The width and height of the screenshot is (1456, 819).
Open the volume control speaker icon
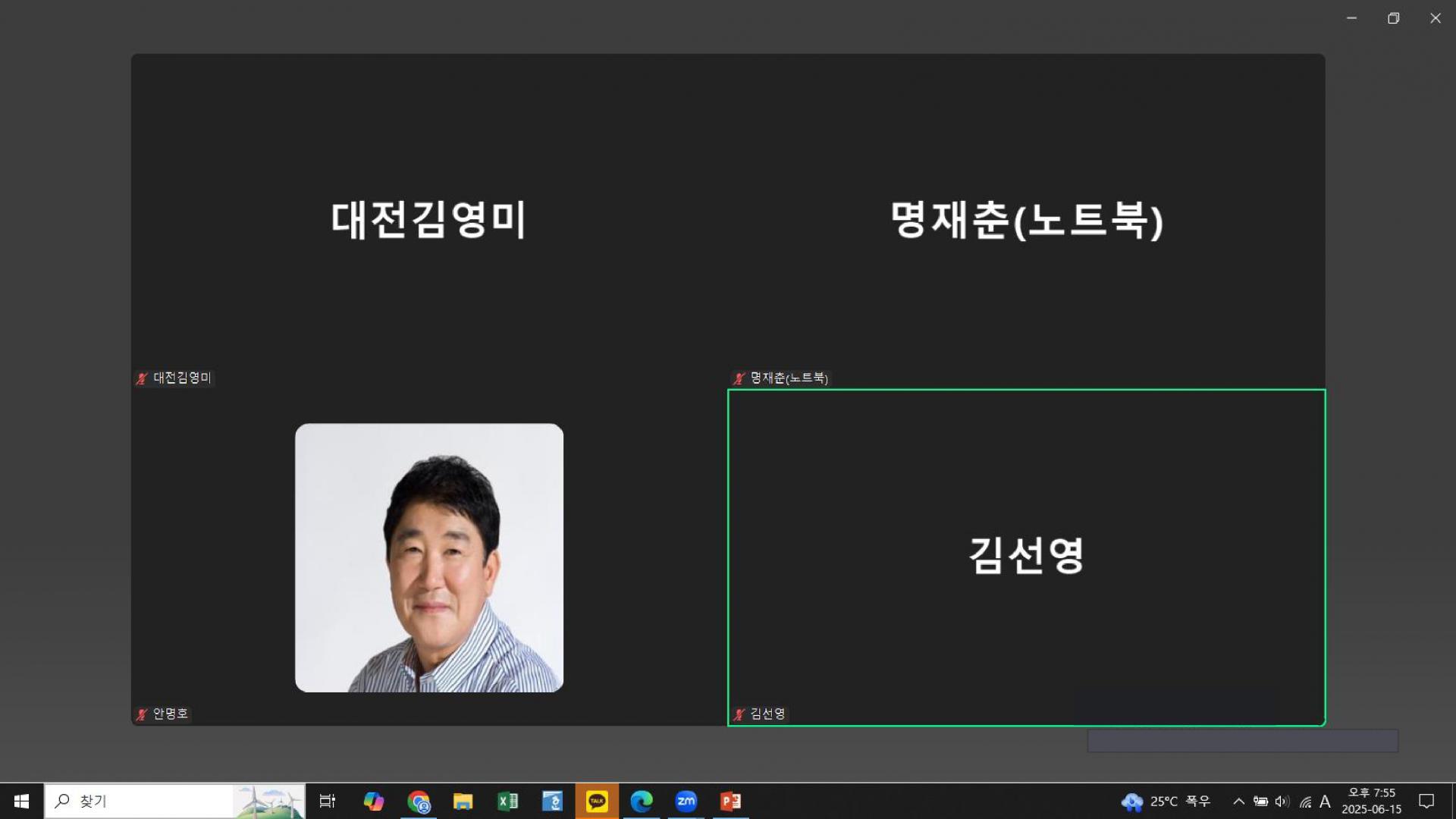tap(1282, 801)
